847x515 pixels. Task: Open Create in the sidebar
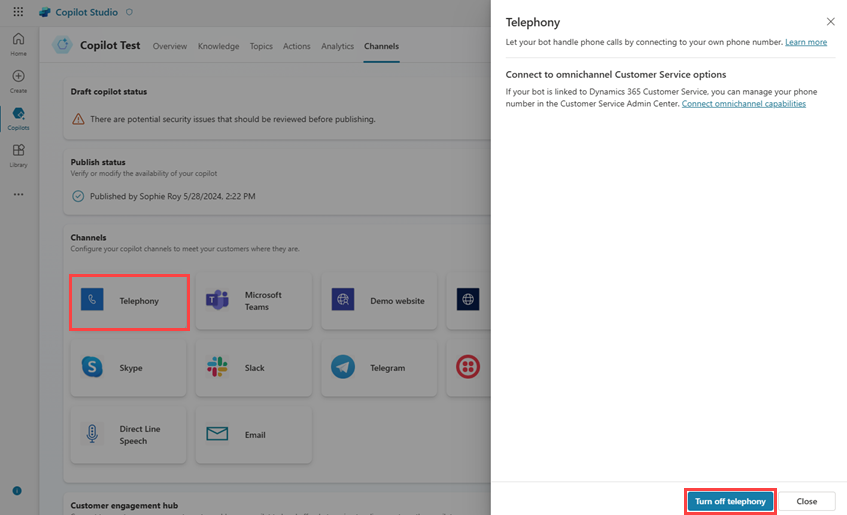tap(18, 81)
